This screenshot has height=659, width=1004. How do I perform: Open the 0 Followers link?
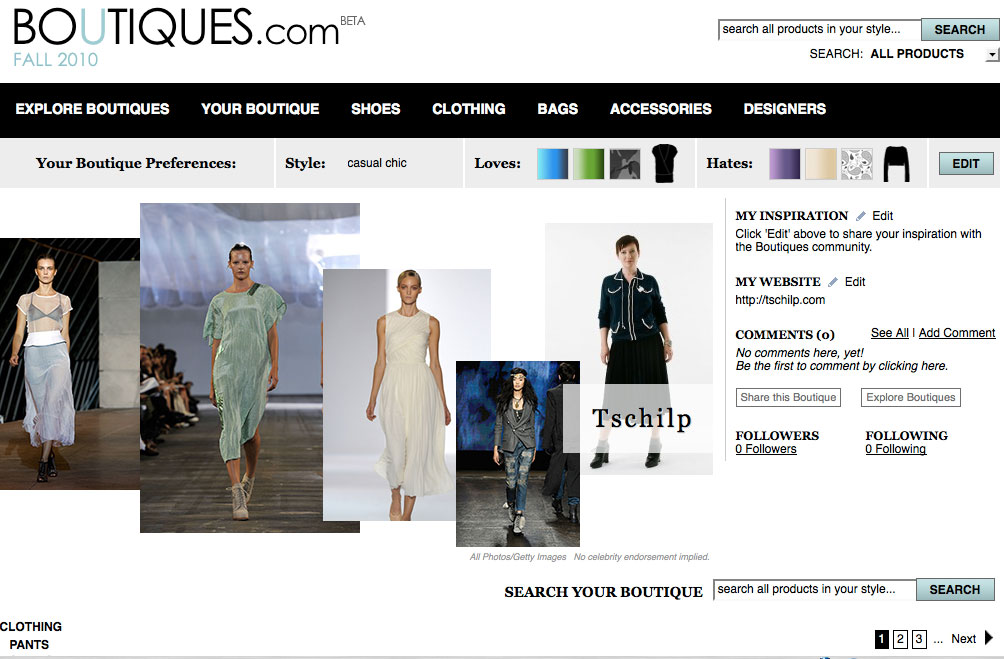[x=766, y=448]
